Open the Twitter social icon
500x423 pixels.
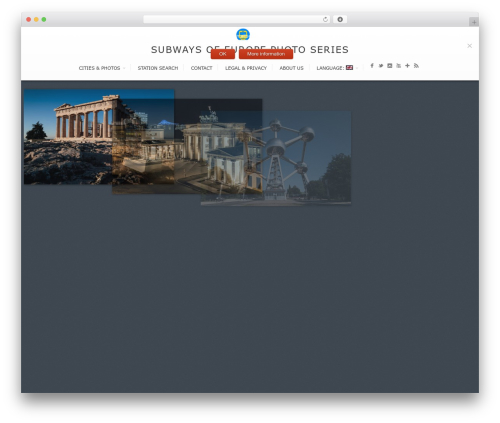point(381,66)
